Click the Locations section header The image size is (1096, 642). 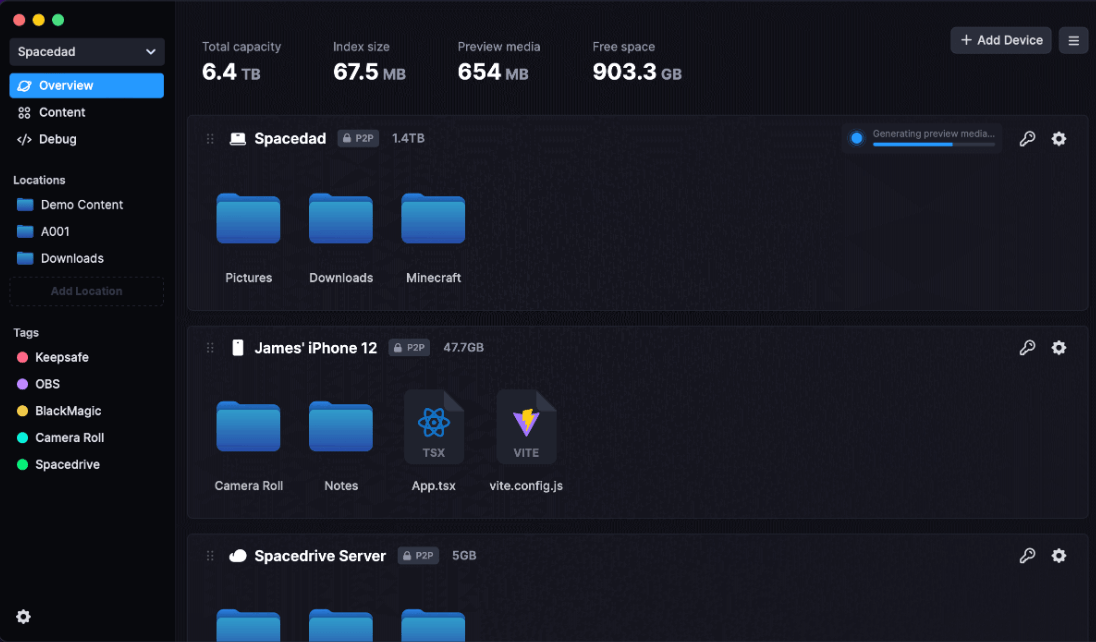(39, 180)
